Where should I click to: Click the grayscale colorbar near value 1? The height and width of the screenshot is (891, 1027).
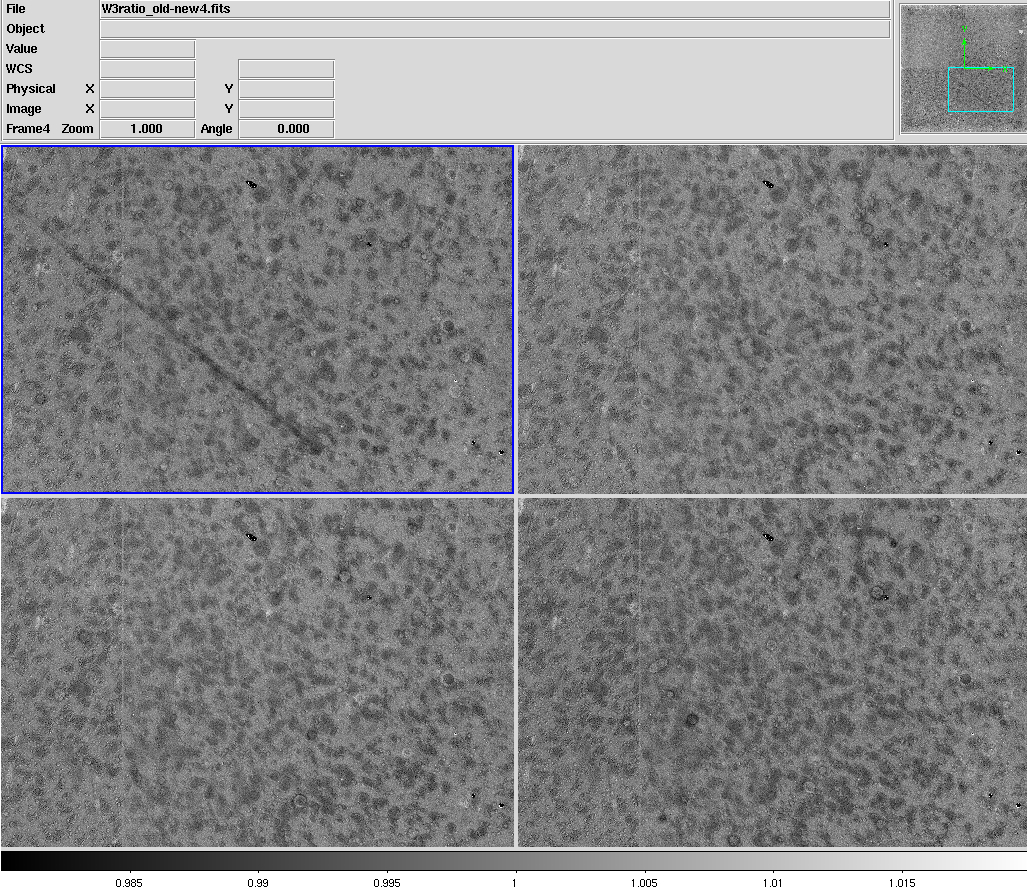click(x=515, y=860)
